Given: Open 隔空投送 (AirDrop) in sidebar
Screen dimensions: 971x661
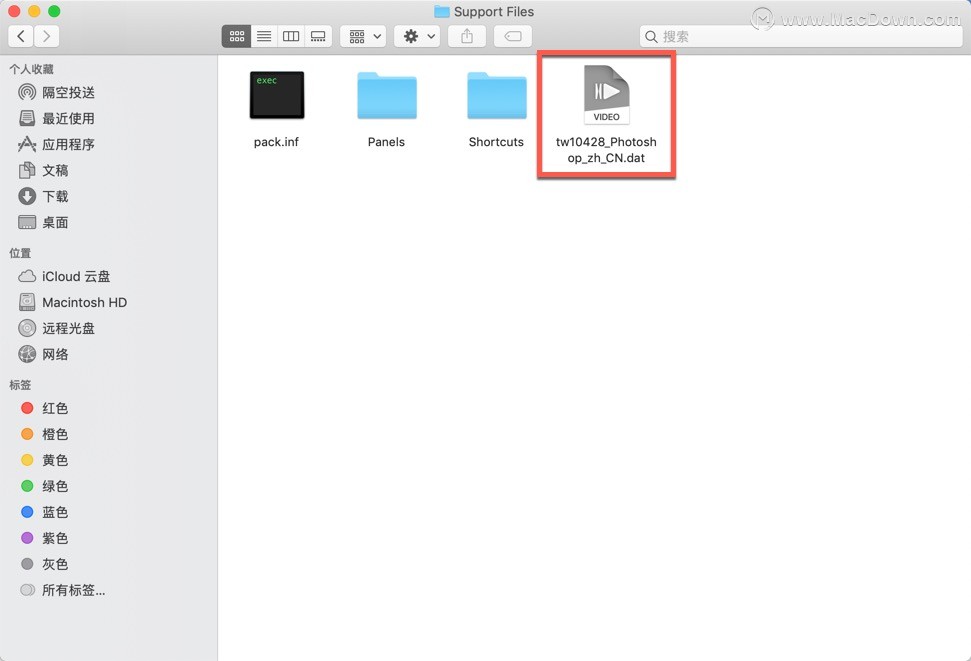Looking at the screenshot, I should [x=68, y=92].
